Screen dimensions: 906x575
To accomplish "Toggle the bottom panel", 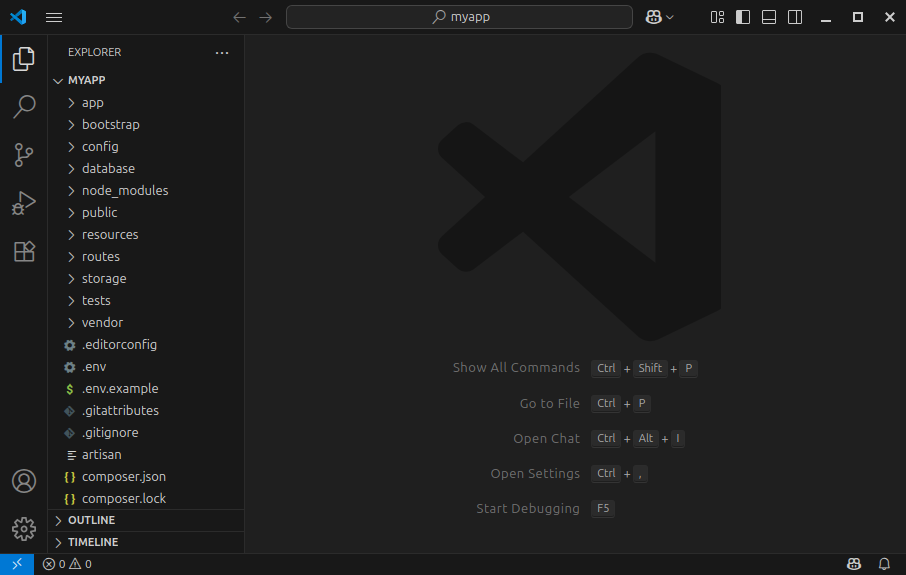I will (x=769, y=17).
